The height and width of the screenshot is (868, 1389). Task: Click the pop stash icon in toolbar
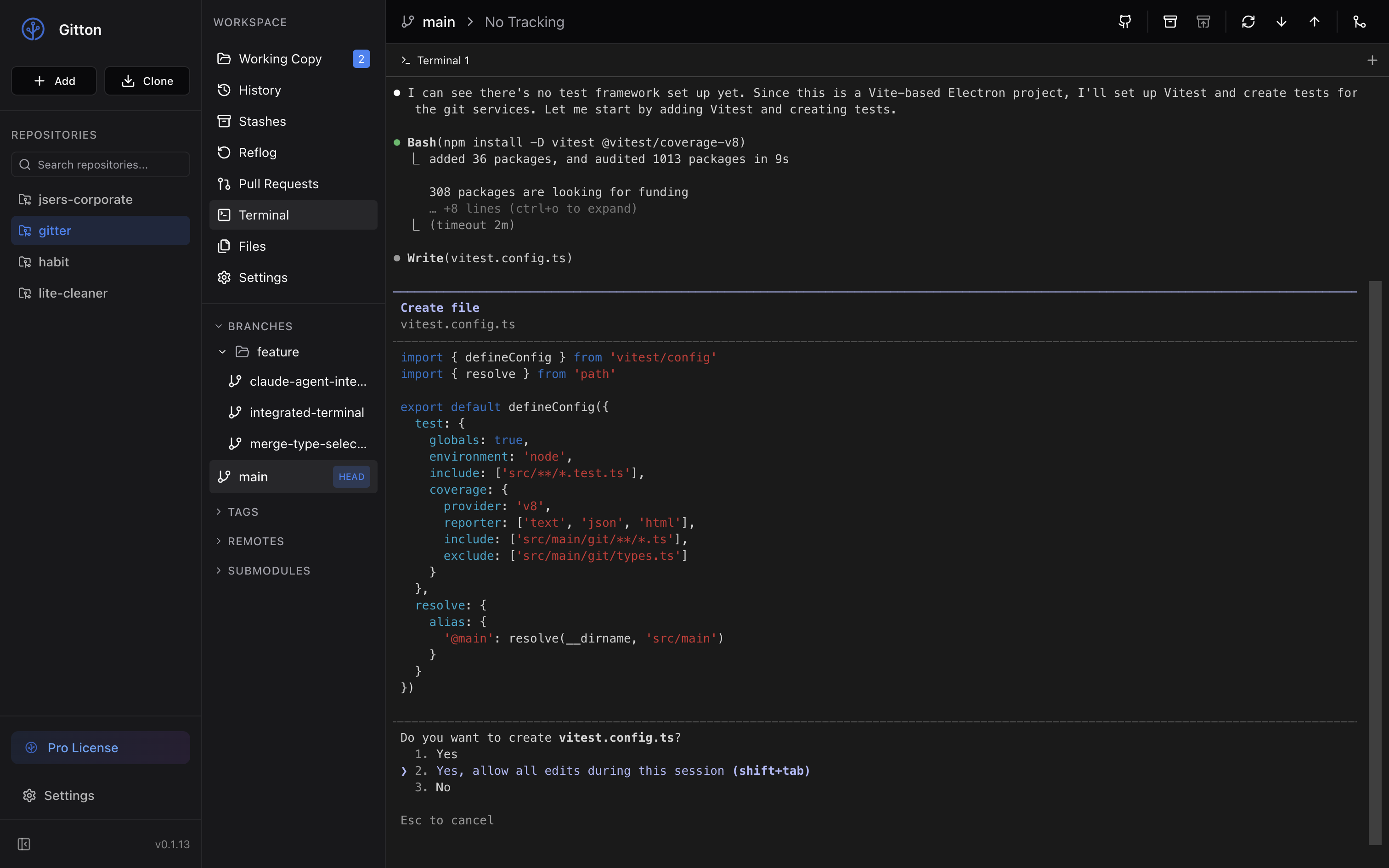1203,22
